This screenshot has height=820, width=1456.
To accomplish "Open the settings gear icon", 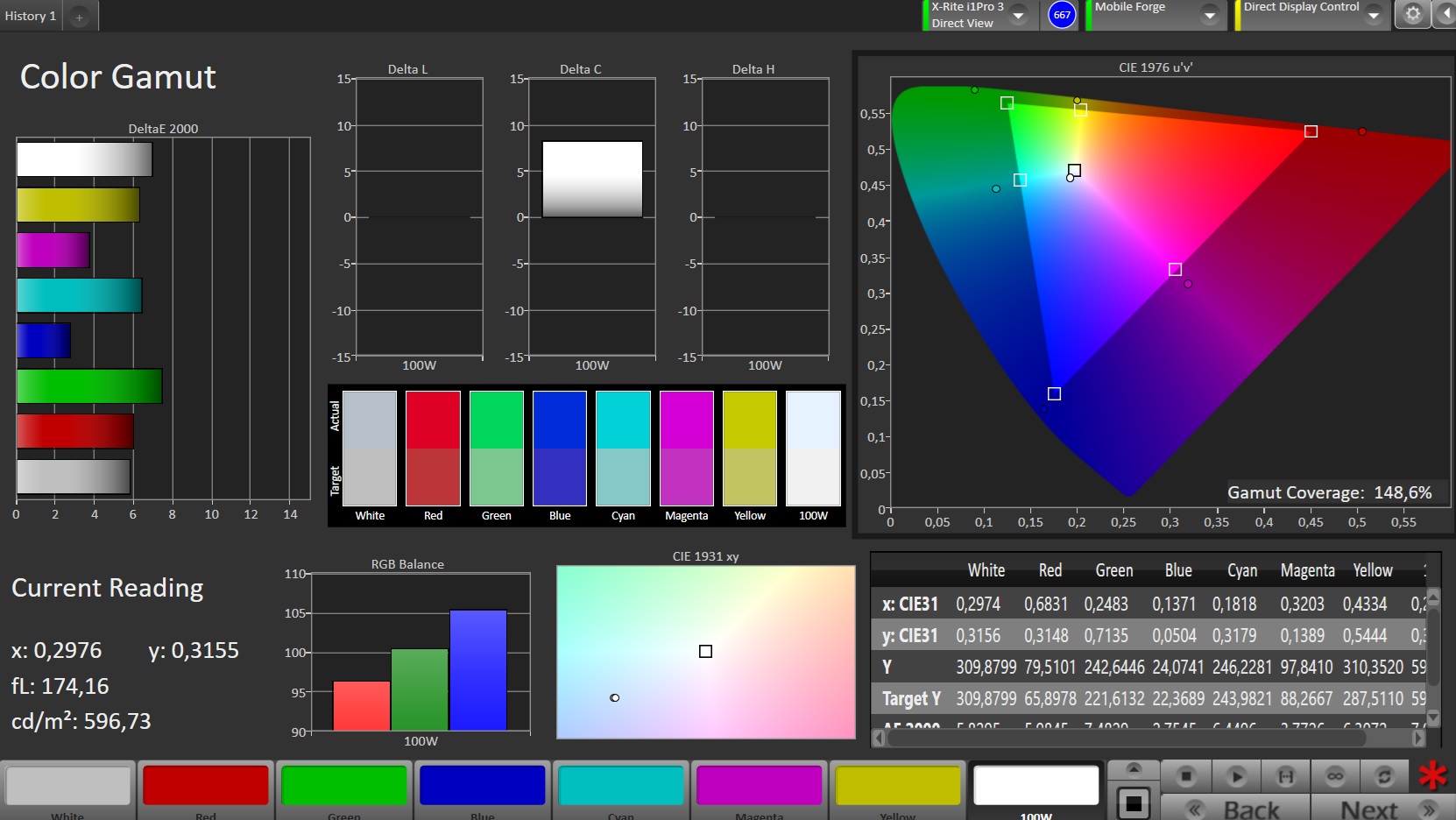I will [1413, 14].
